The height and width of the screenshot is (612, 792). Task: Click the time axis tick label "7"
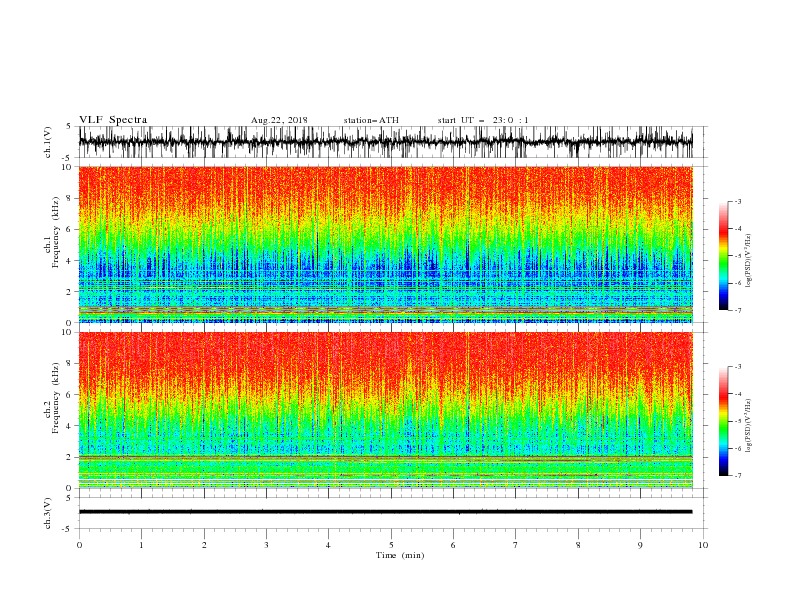click(x=516, y=545)
